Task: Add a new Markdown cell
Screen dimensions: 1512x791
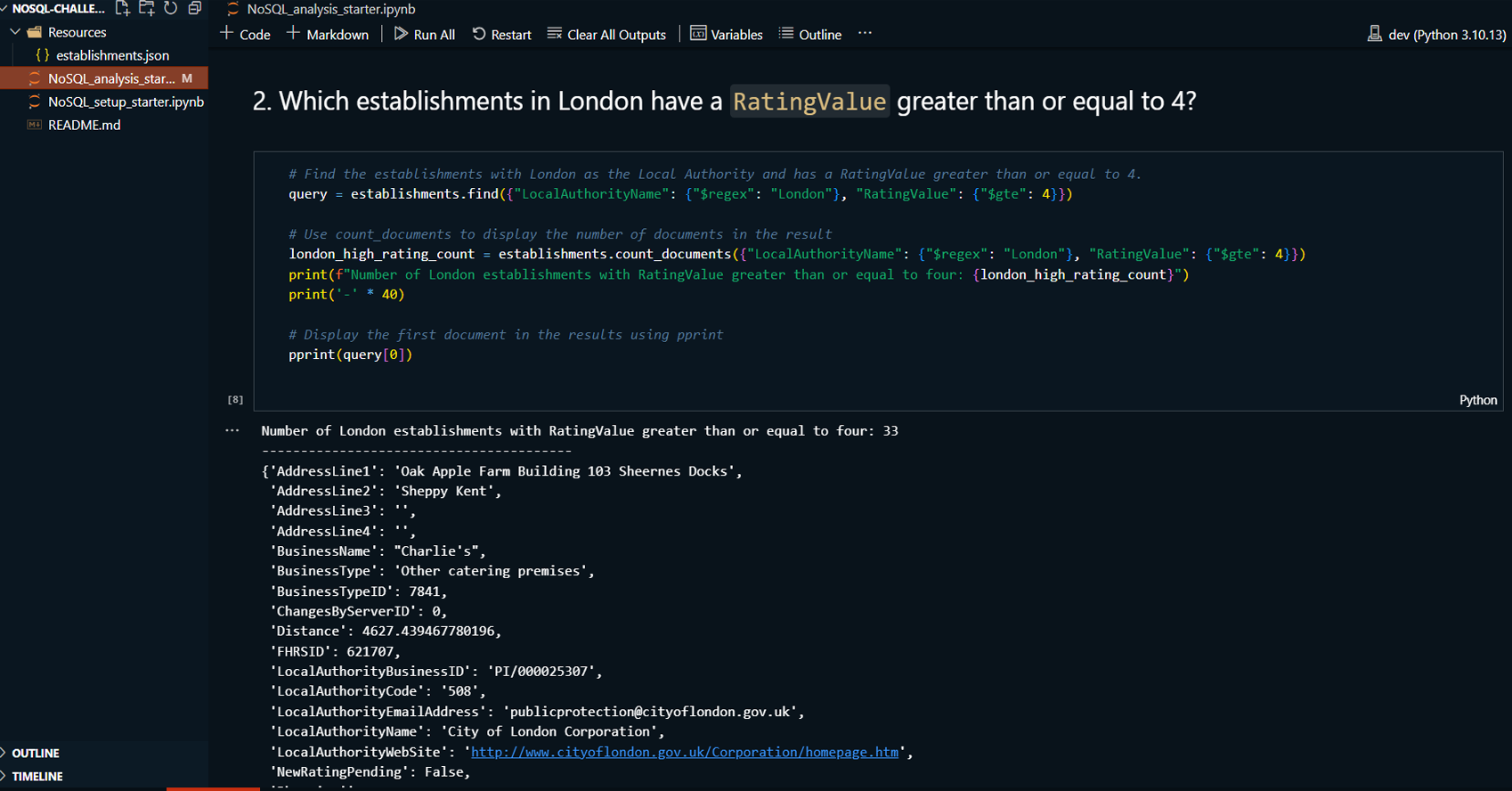Action: coord(327,35)
